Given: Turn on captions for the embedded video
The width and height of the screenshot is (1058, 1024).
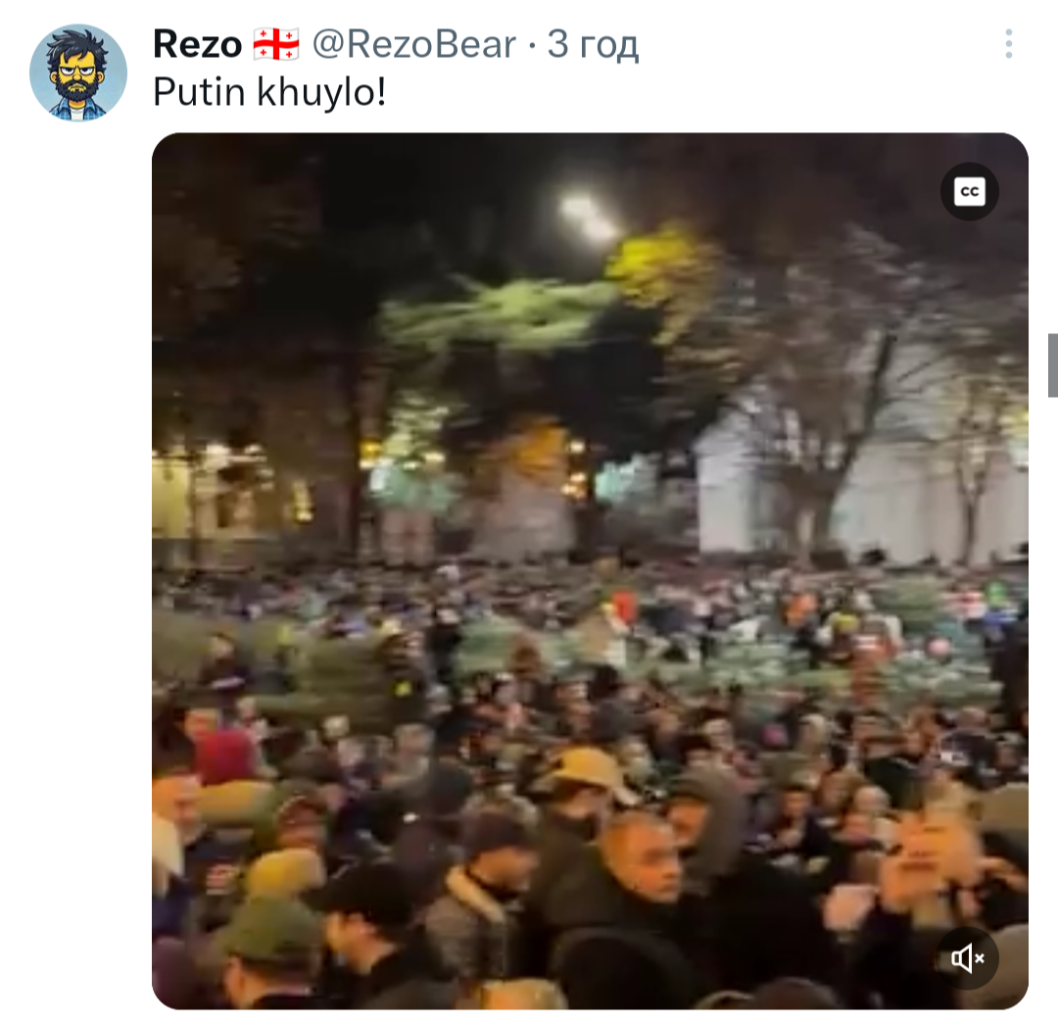Looking at the screenshot, I should coord(970,192).
